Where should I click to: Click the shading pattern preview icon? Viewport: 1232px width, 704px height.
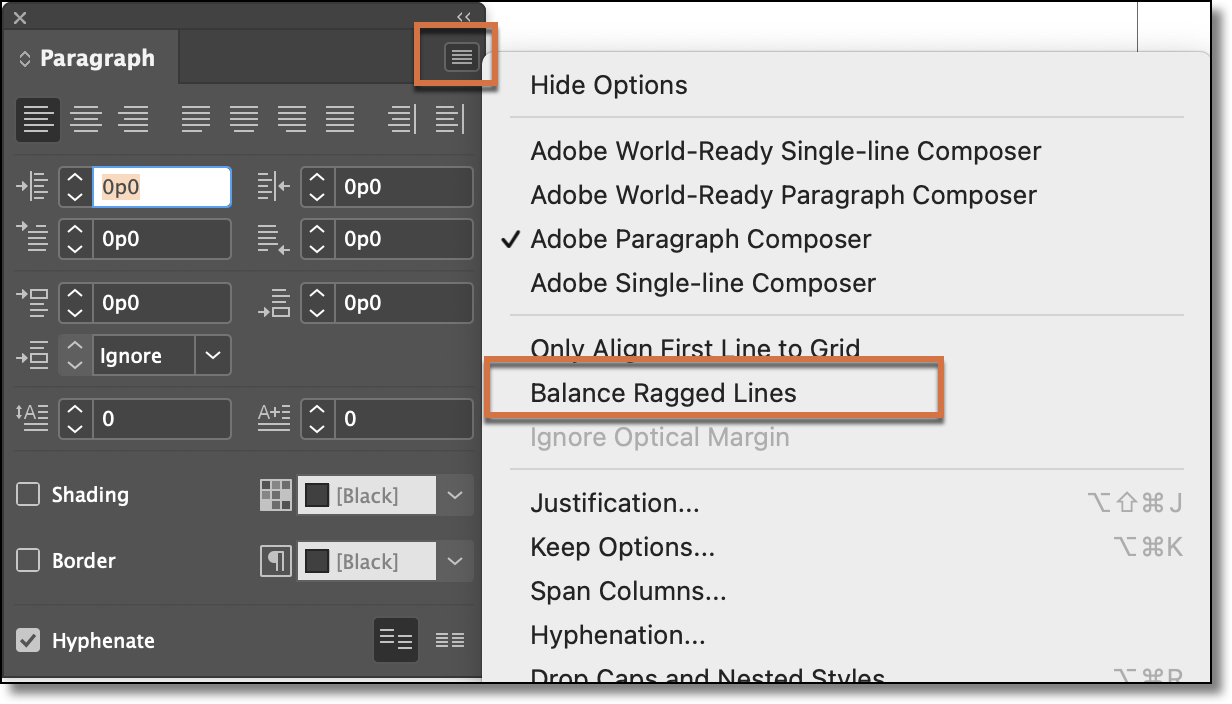point(276,494)
